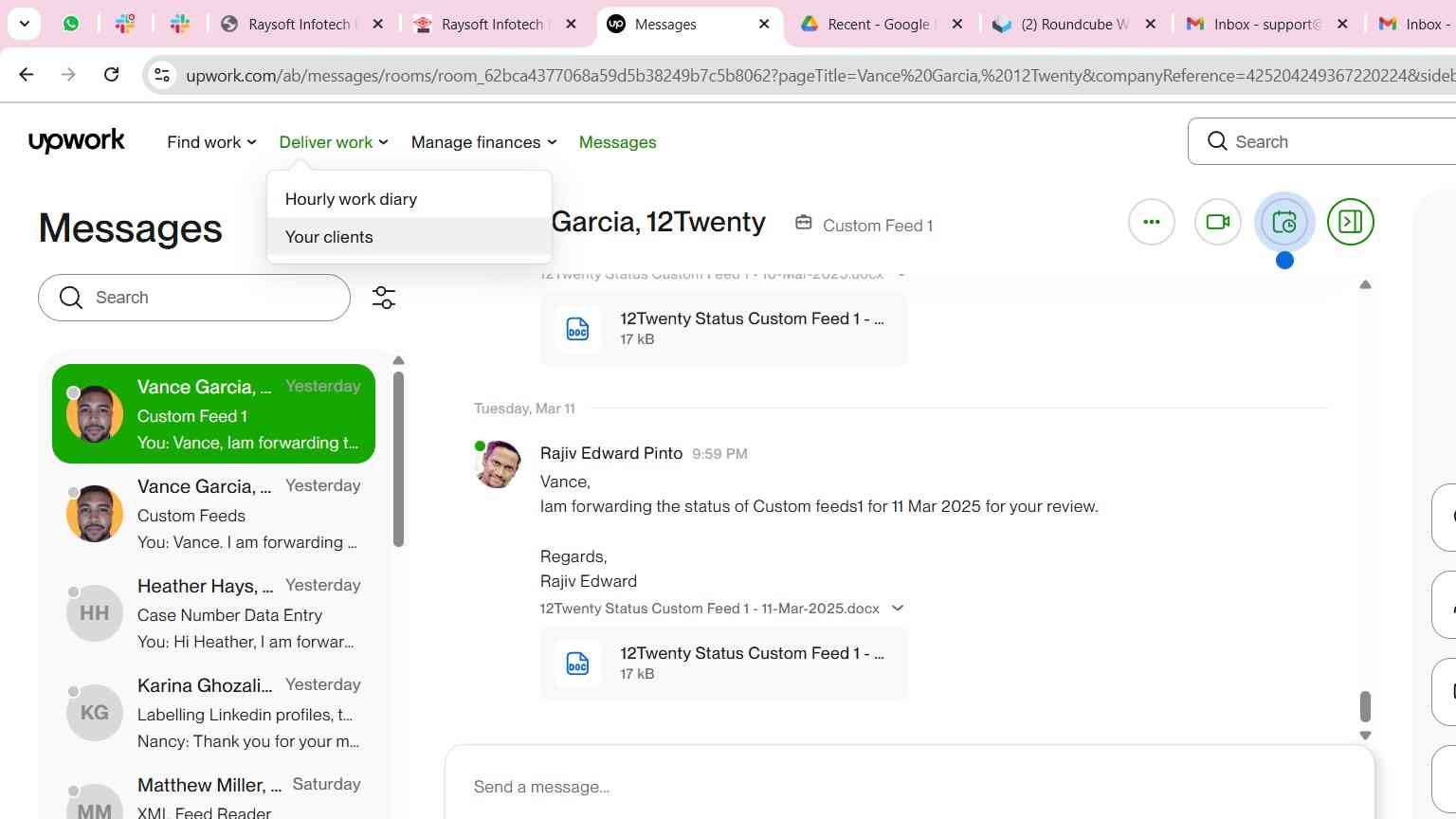Open the Messages navigation link
1456x819 pixels.
[x=618, y=142]
